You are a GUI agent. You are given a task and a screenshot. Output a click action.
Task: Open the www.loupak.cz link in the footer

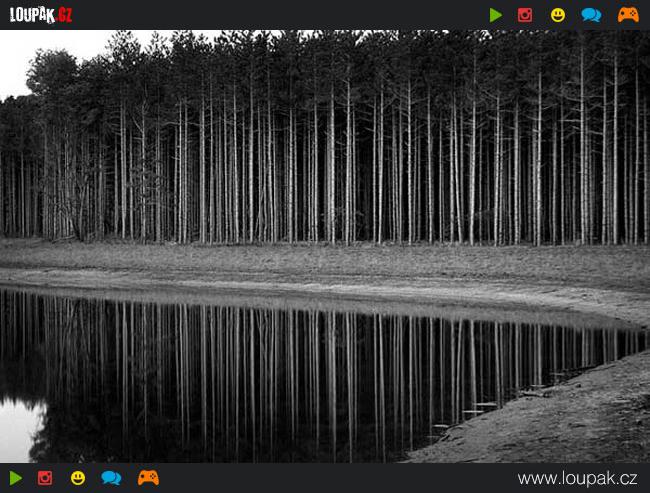point(577,478)
